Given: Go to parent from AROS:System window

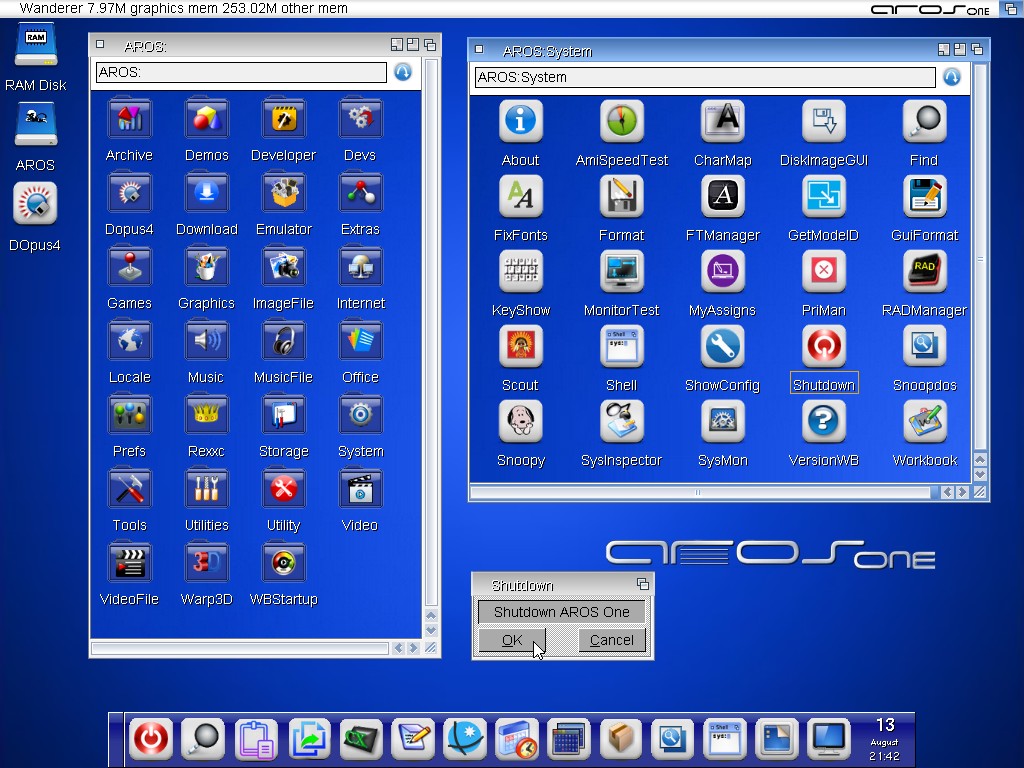Looking at the screenshot, I should [952, 77].
